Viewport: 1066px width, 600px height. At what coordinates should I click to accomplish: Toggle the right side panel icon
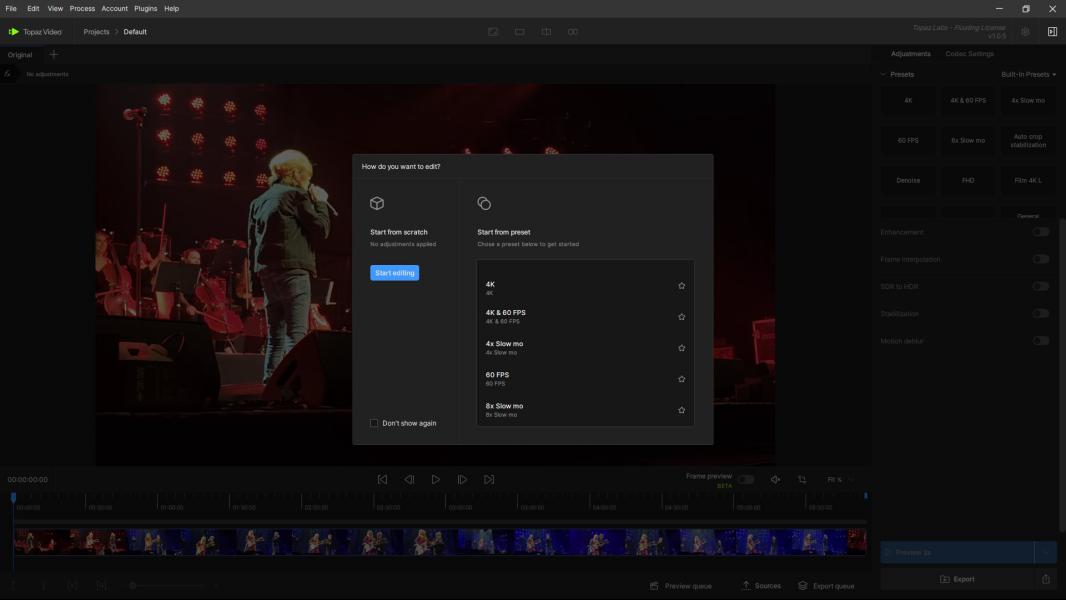1052,32
